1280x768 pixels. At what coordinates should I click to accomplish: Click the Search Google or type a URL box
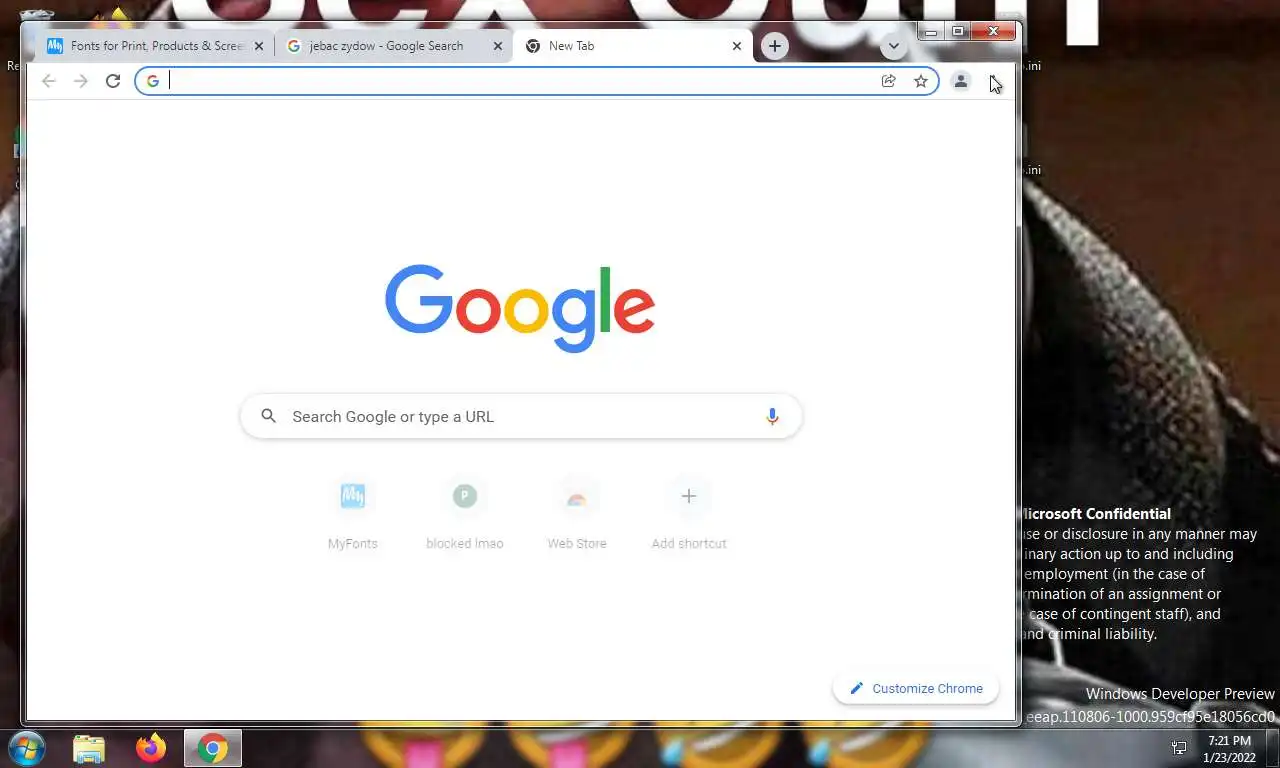521,416
